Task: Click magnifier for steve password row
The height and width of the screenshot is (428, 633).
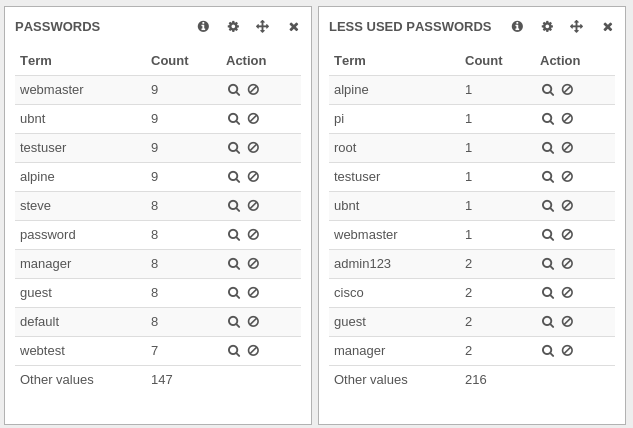Action: pos(234,206)
